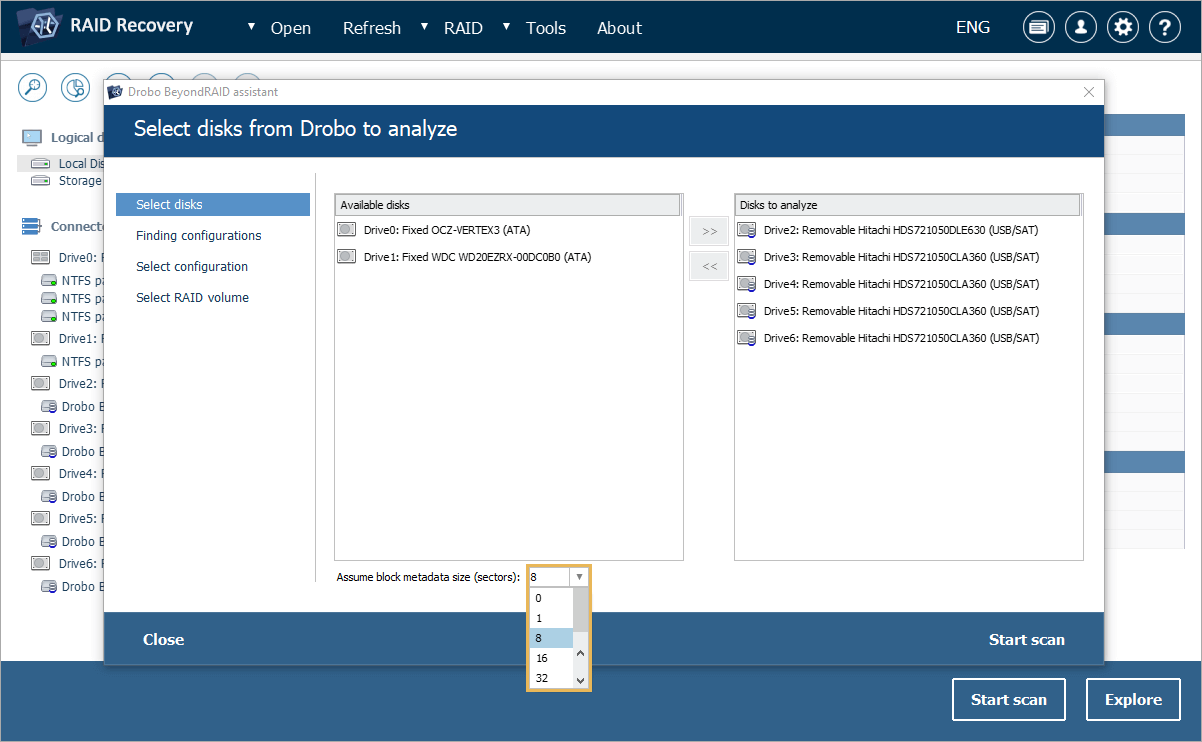Open the About menu item

[x=619, y=28]
